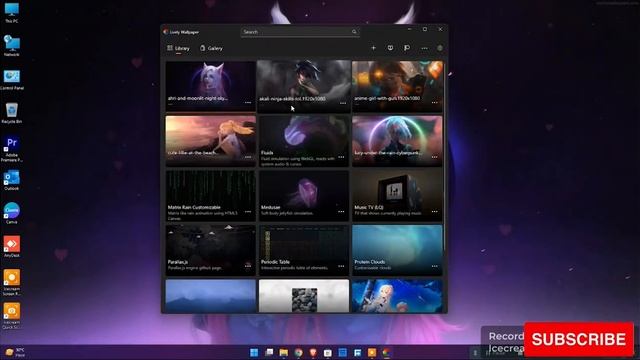Open options dots on Protein Clouds card
This screenshot has width=640, height=360.
tap(435, 267)
